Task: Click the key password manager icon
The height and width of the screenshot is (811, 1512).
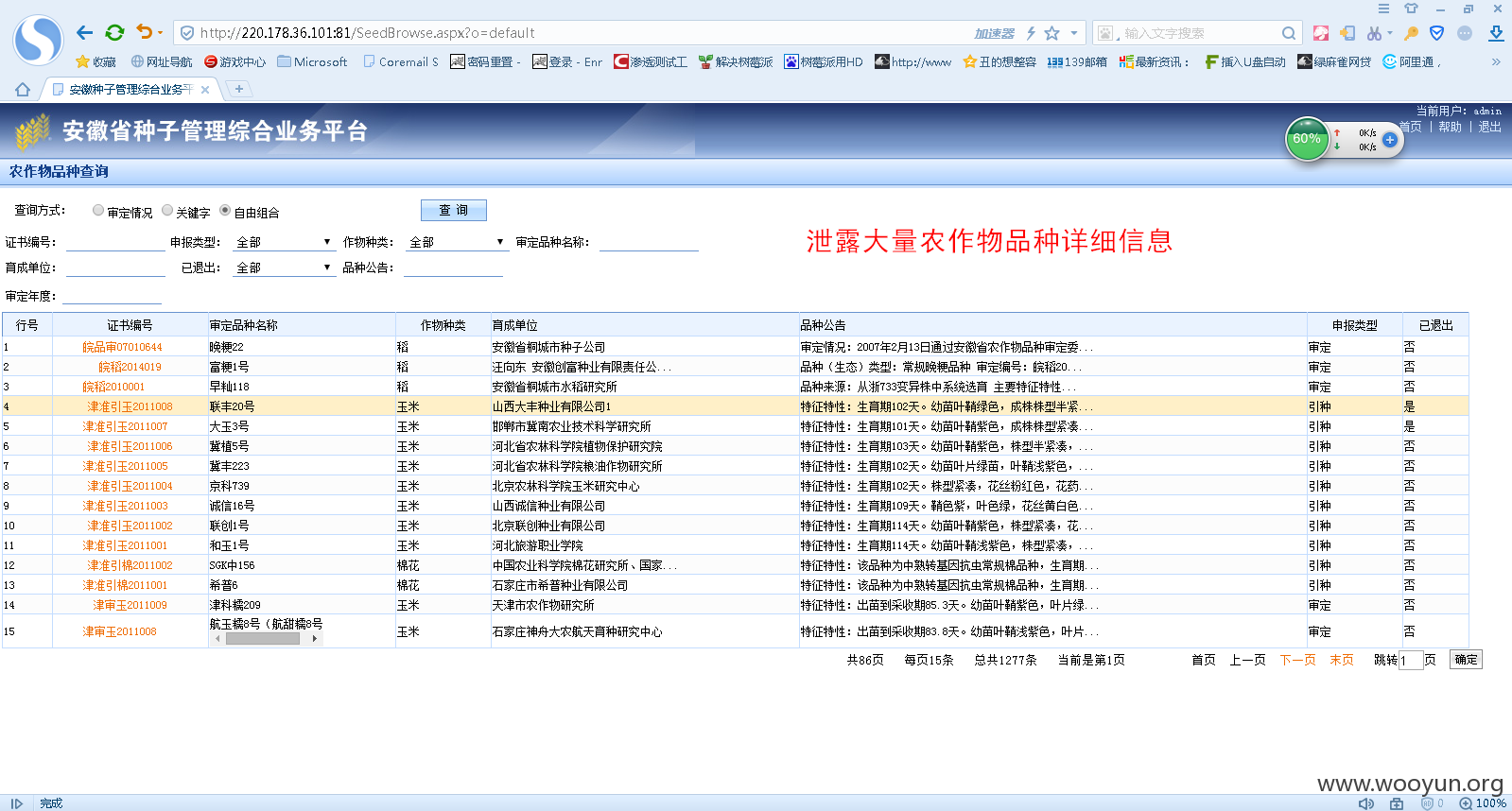Action: pos(1411,33)
